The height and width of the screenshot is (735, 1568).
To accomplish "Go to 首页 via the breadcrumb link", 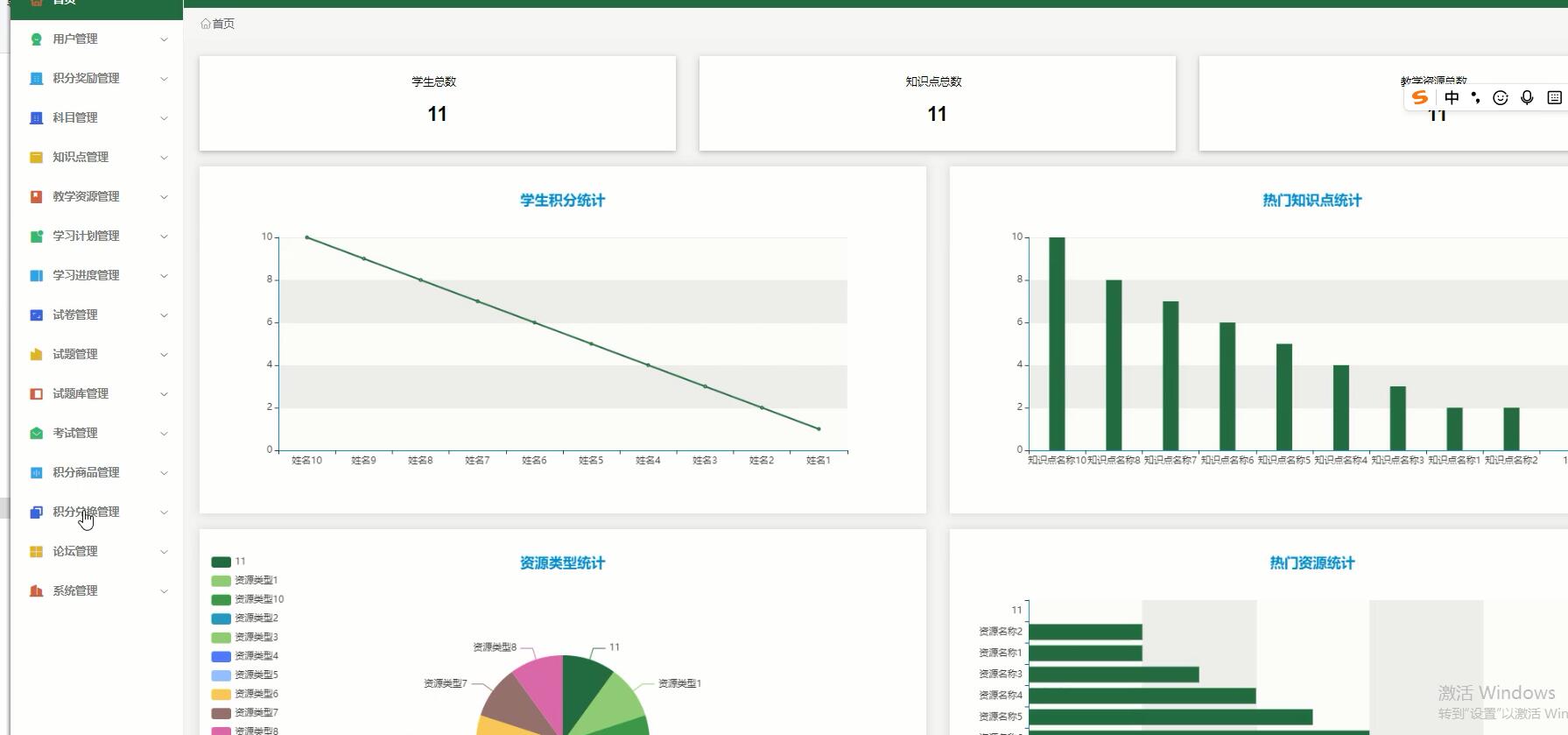I will click(223, 24).
